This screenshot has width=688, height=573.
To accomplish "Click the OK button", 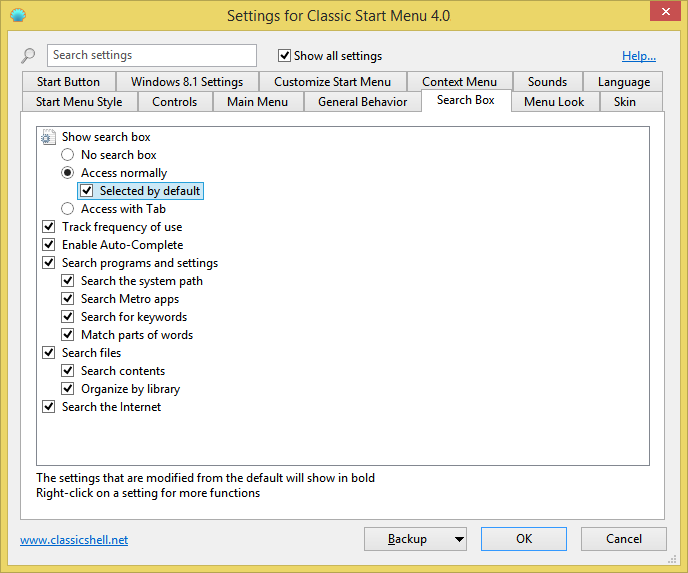I will [524, 539].
